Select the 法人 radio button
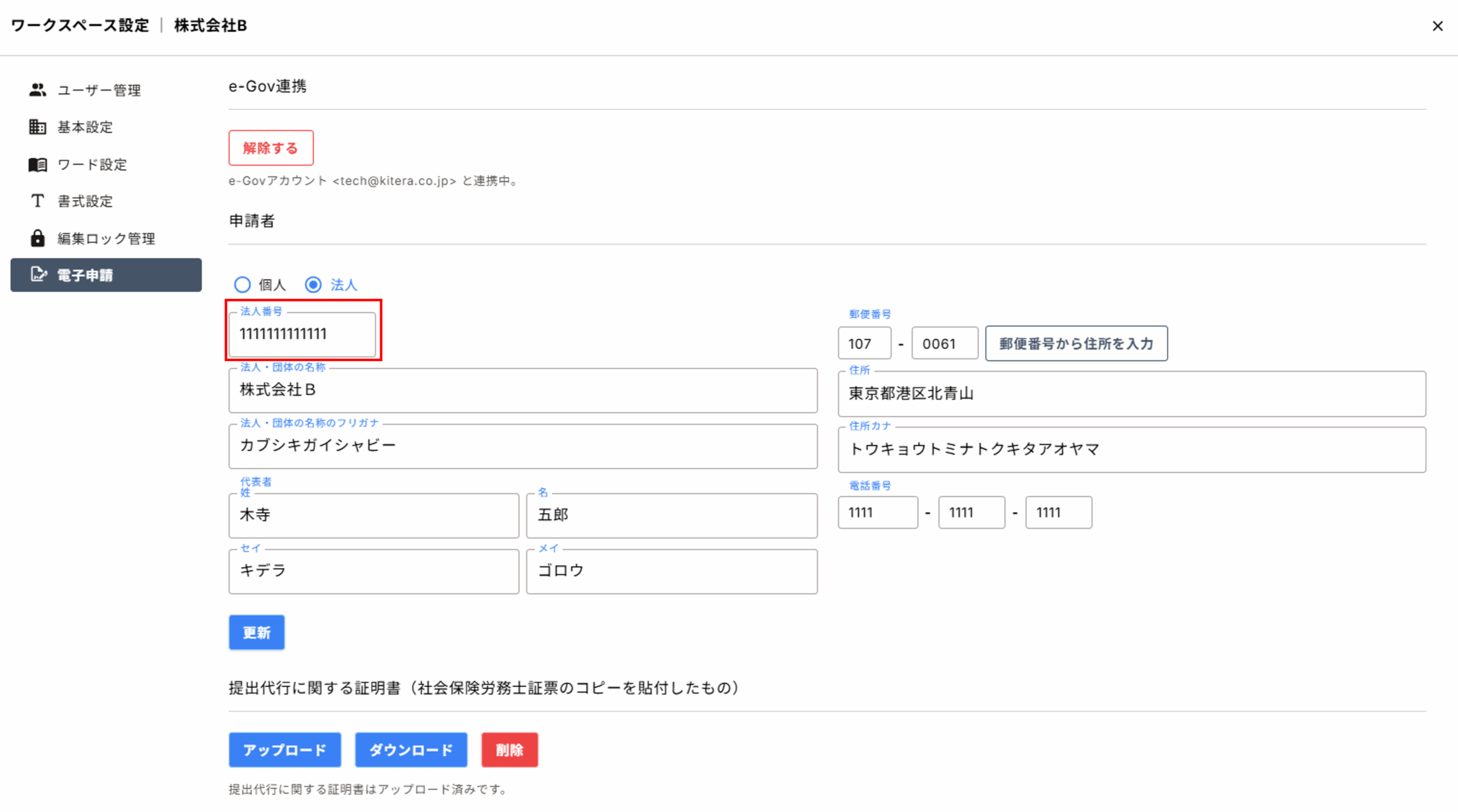 pos(313,285)
